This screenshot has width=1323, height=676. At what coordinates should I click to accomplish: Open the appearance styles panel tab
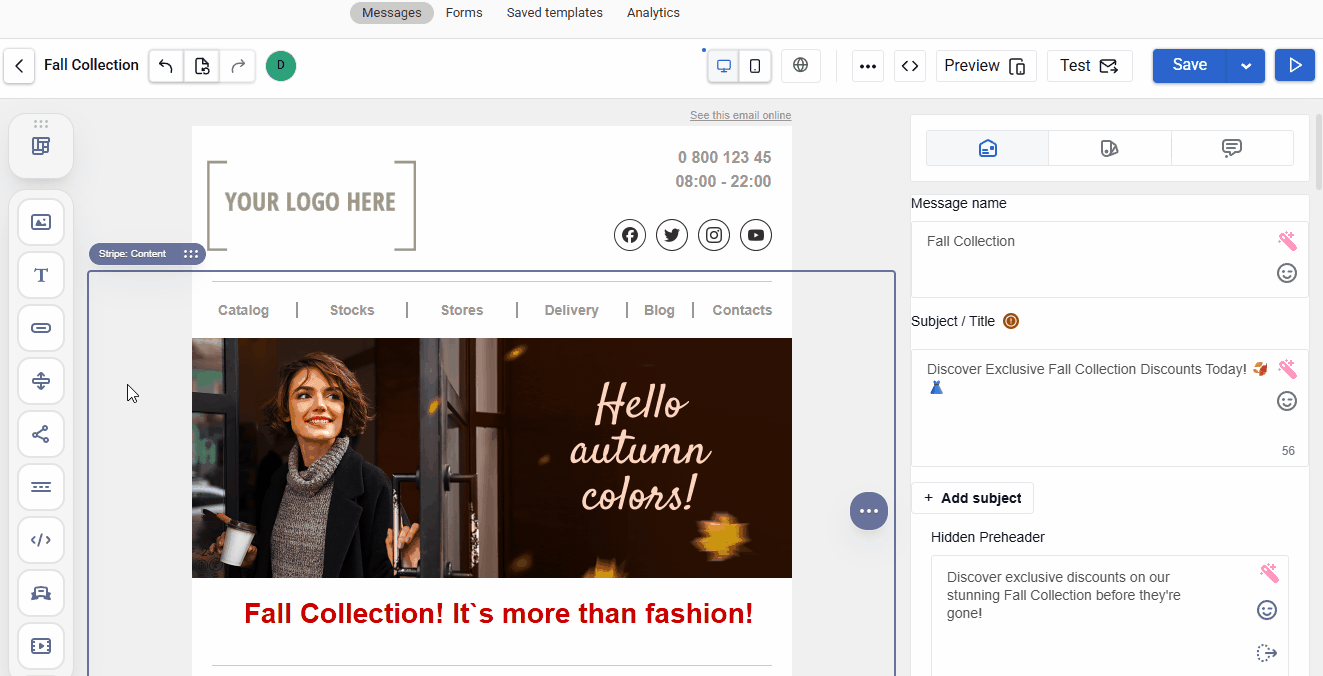[1109, 148]
